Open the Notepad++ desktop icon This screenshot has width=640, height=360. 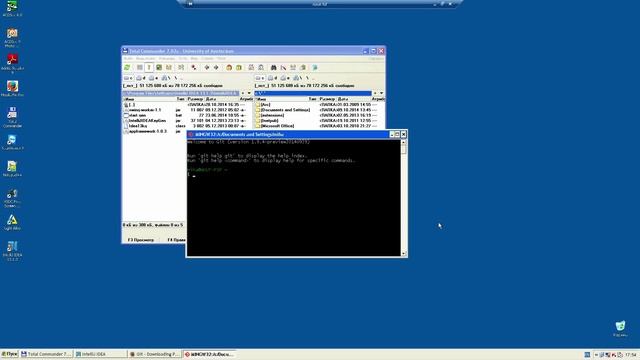(x=12, y=169)
